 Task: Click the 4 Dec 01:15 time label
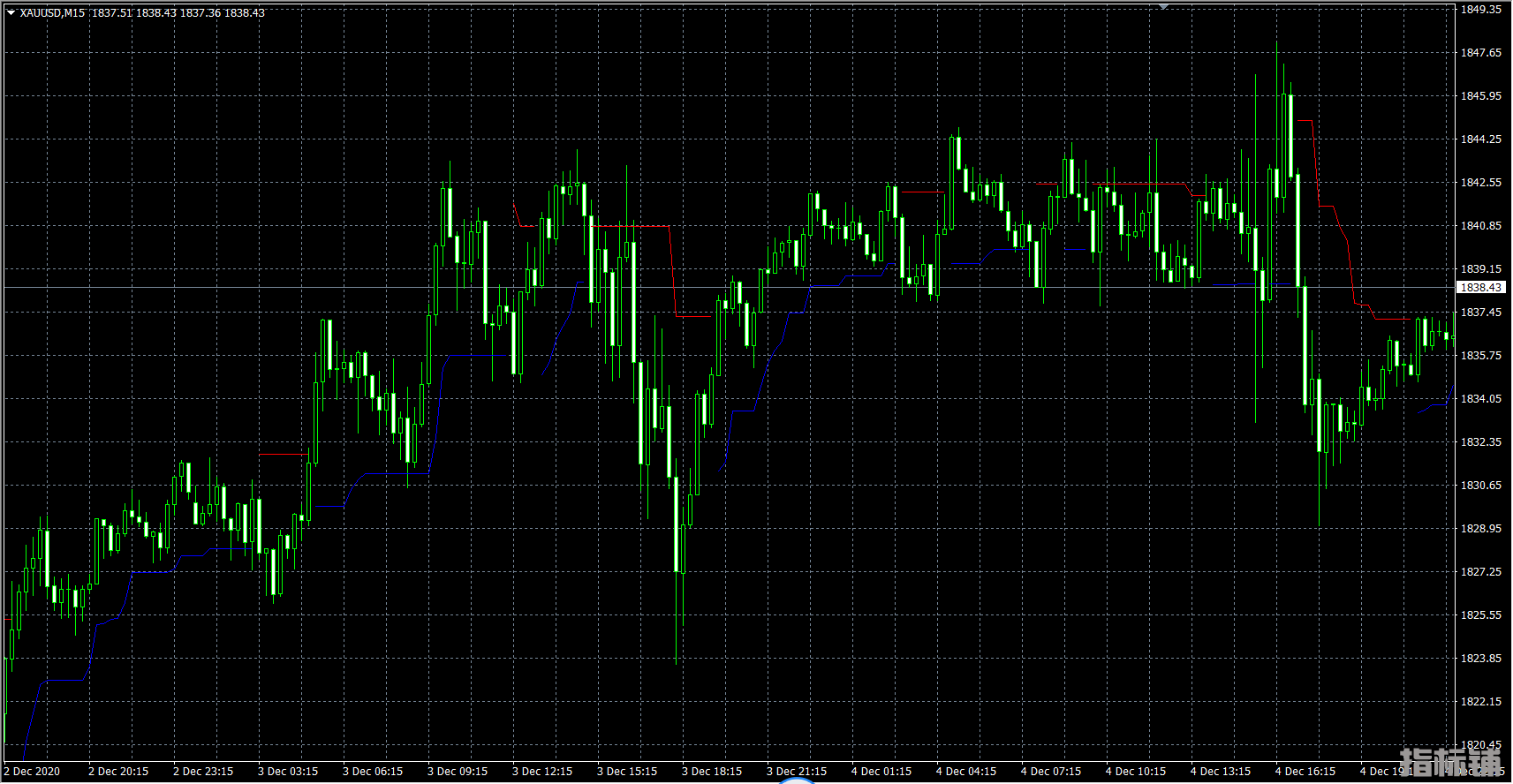pyautogui.click(x=881, y=772)
